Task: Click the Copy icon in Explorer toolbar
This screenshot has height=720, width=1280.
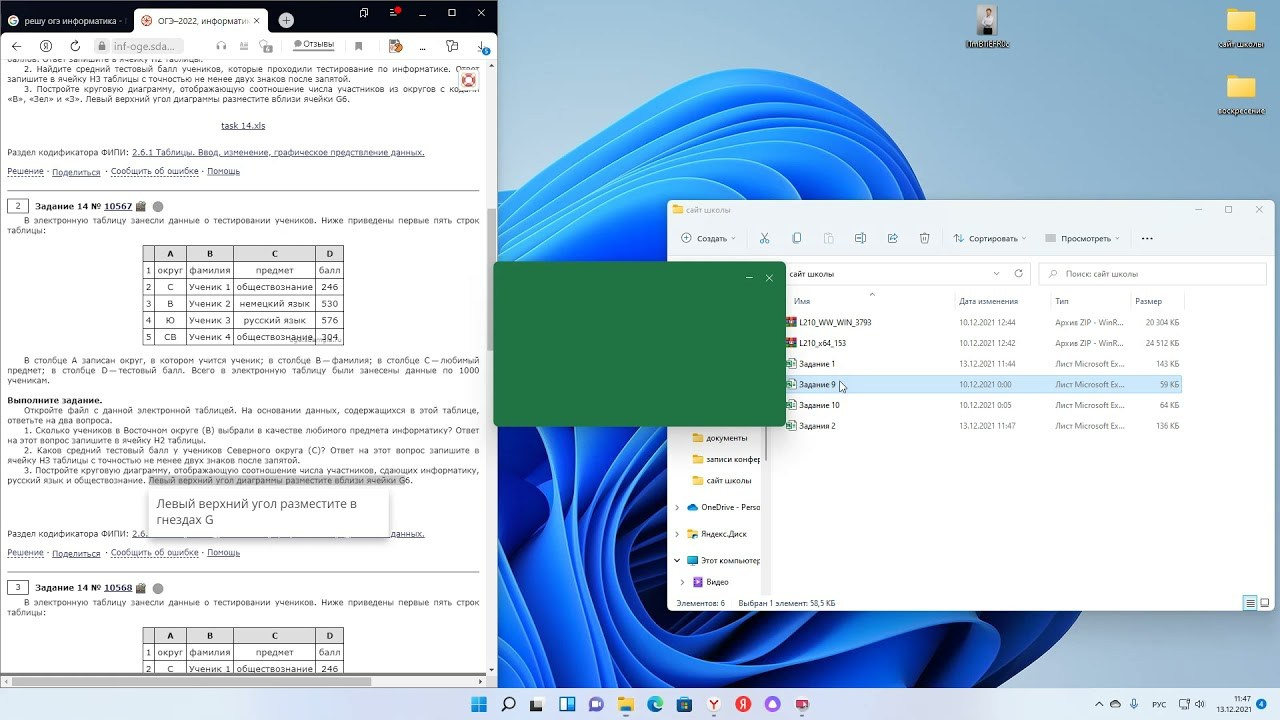Action: (796, 239)
